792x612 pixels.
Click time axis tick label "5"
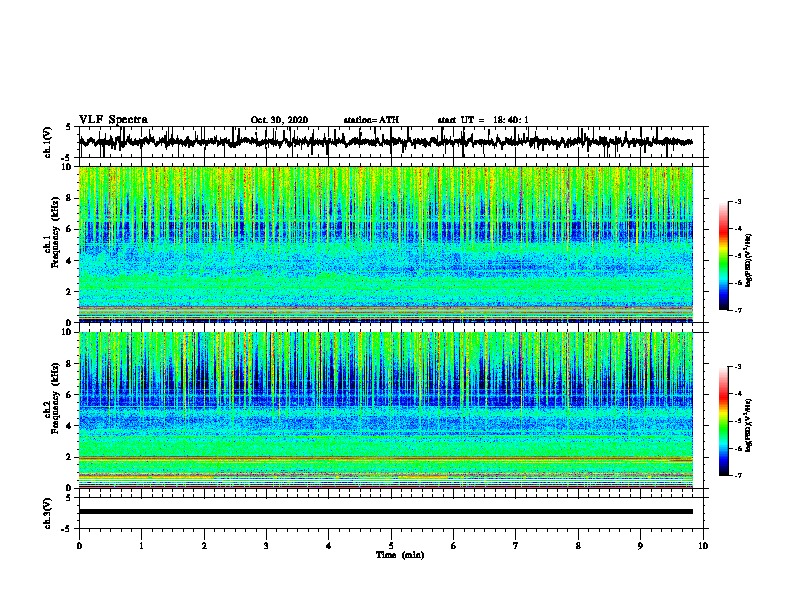click(391, 546)
